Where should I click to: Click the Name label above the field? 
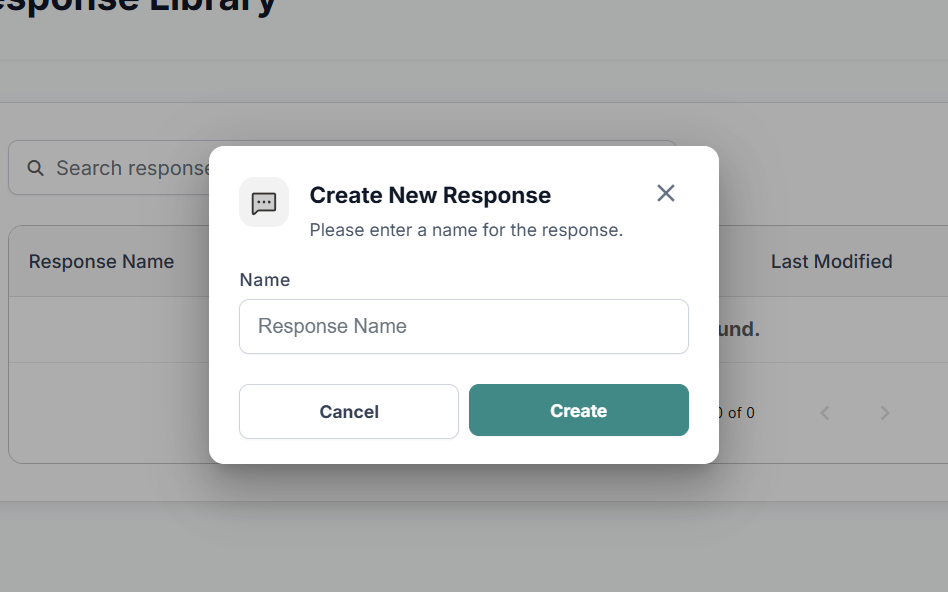(x=265, y=280)
